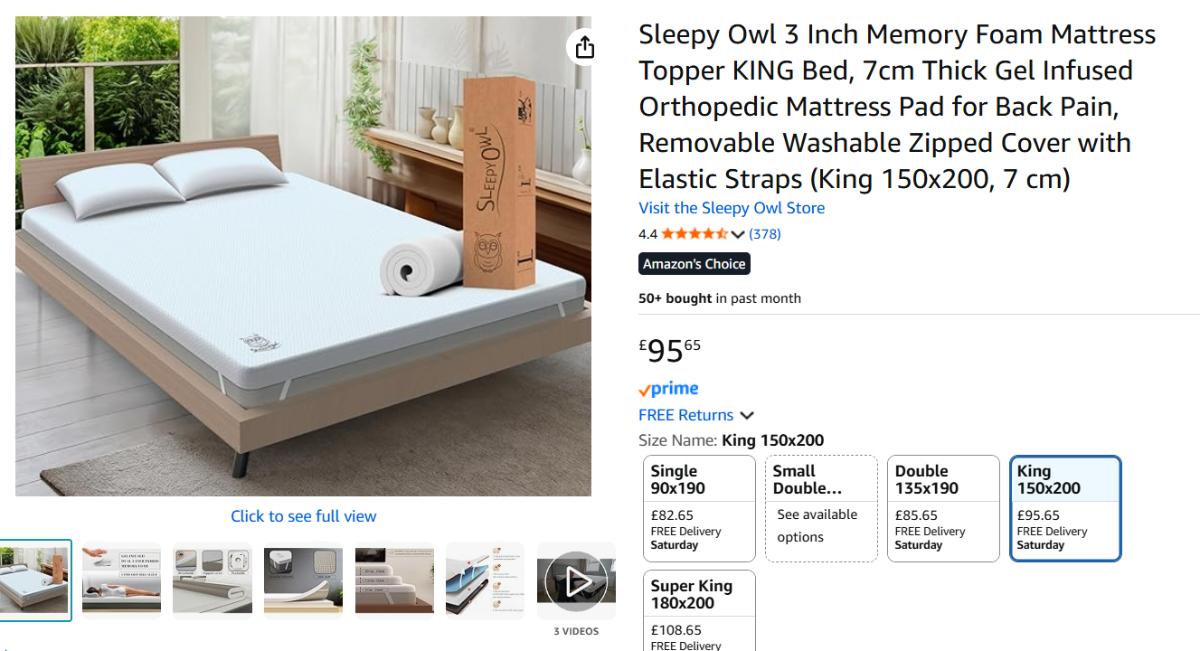Select Small Double size option

click(x=821, y=508)
